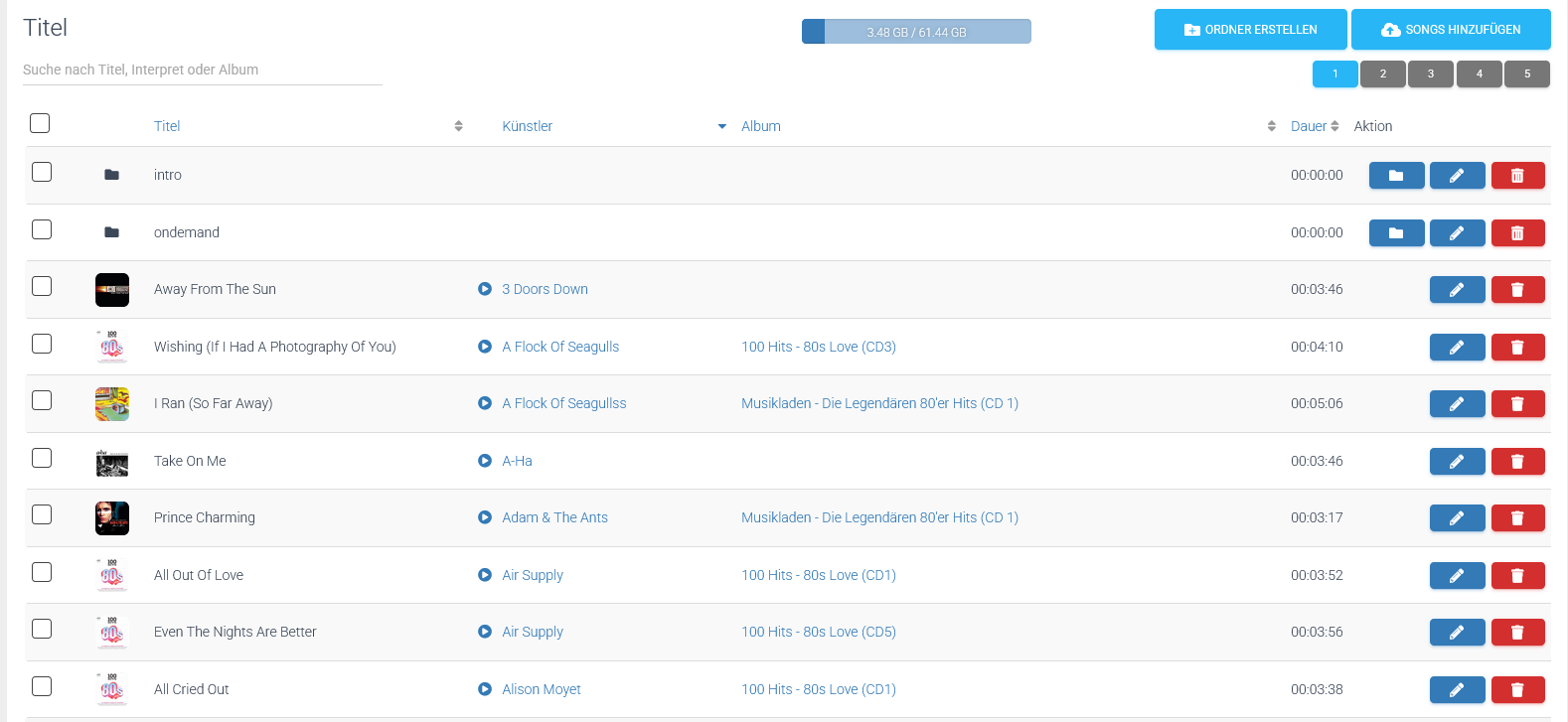Toggle the Künstler column sort arrow

(x=721, y=126)
